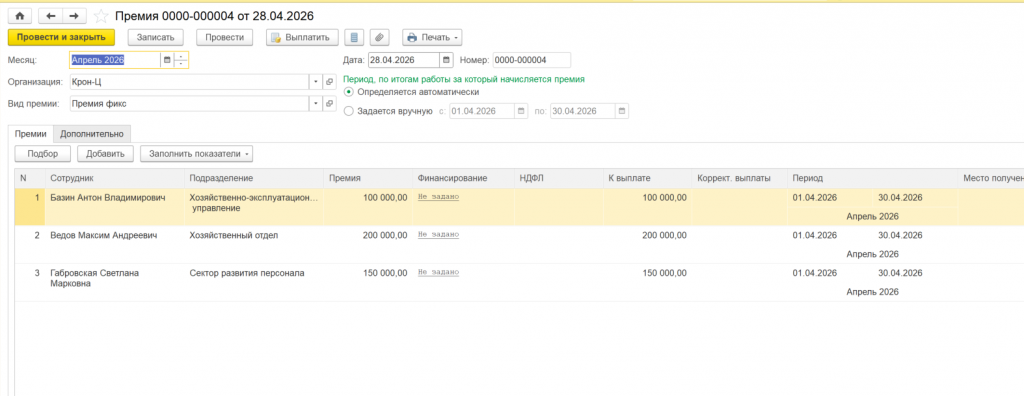This screenshot has width=1024, height=396.
Task: Add document to favorites with star icon
Action: click(101, 15)
